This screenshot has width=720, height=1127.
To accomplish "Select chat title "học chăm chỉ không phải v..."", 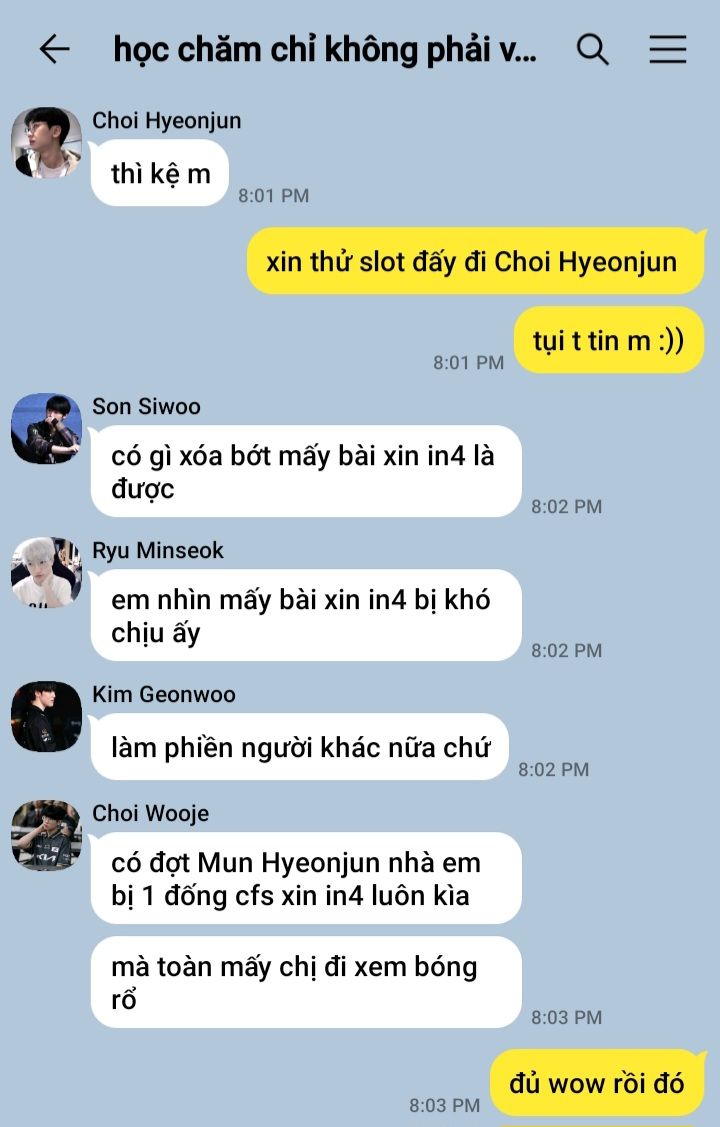I will pyautogui.click(x=325, y=50).
